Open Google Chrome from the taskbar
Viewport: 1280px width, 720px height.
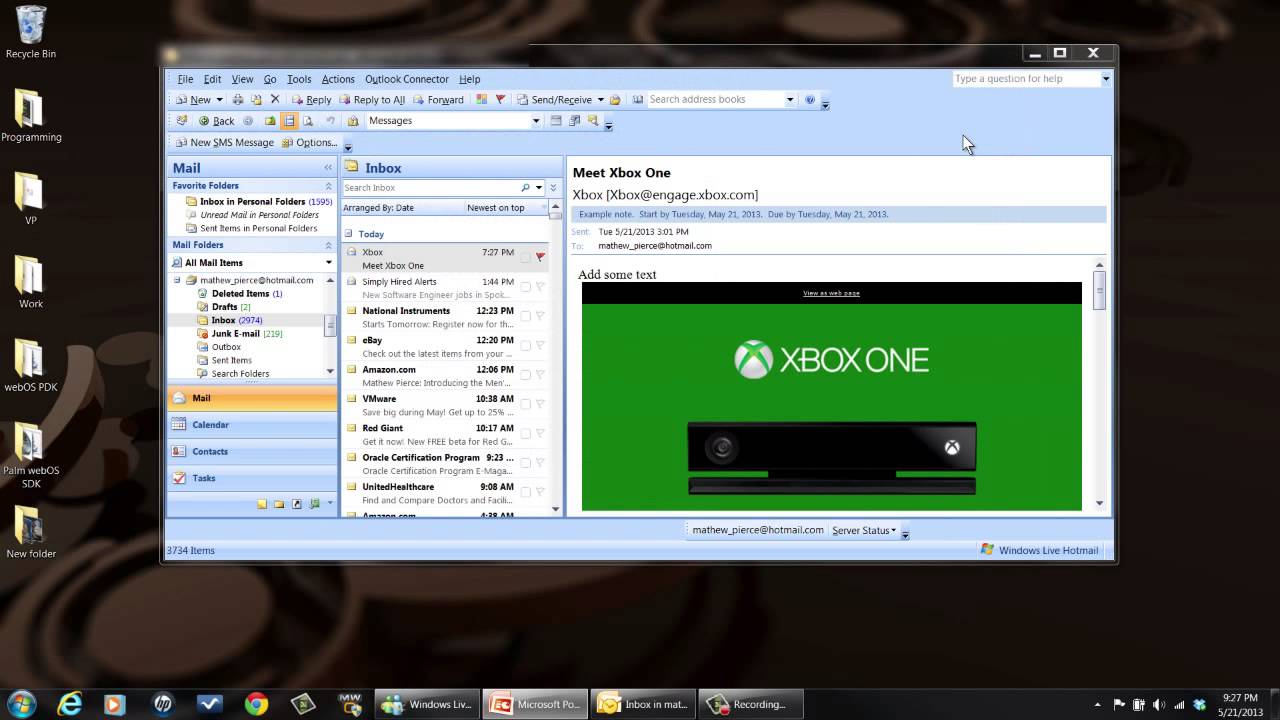point(256,704)
